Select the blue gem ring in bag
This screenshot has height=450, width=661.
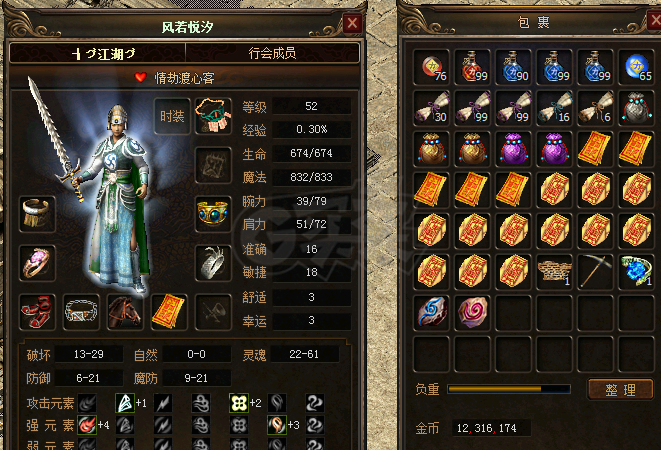(x=637, y=271)
